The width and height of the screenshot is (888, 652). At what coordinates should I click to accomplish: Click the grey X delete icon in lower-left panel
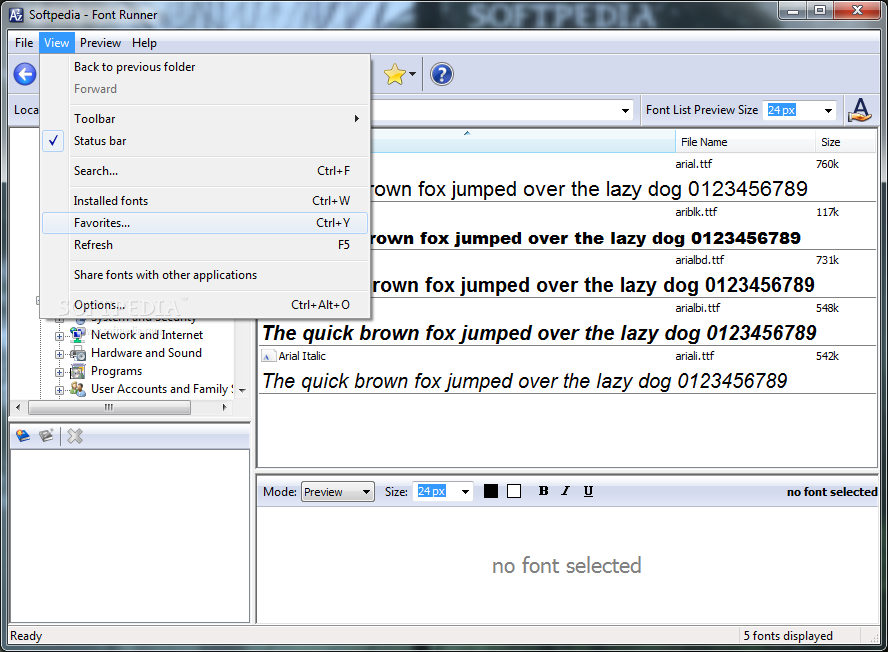click(75, 436)
